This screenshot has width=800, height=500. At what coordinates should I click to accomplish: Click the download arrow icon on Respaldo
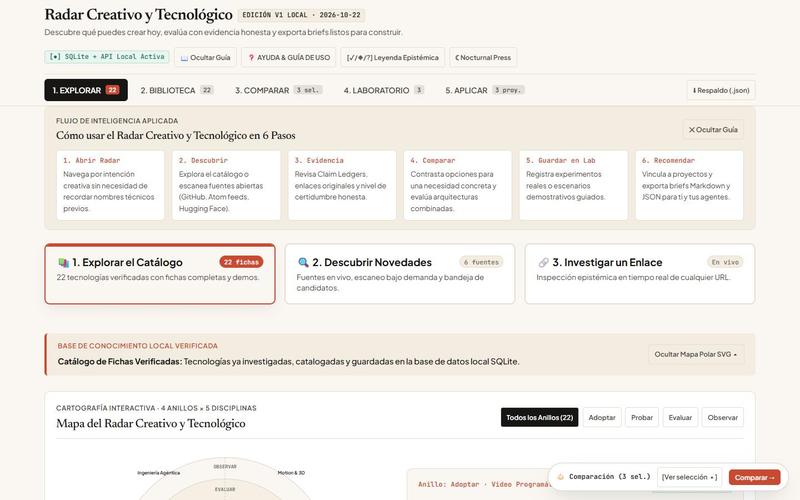[x=694, y=90]
